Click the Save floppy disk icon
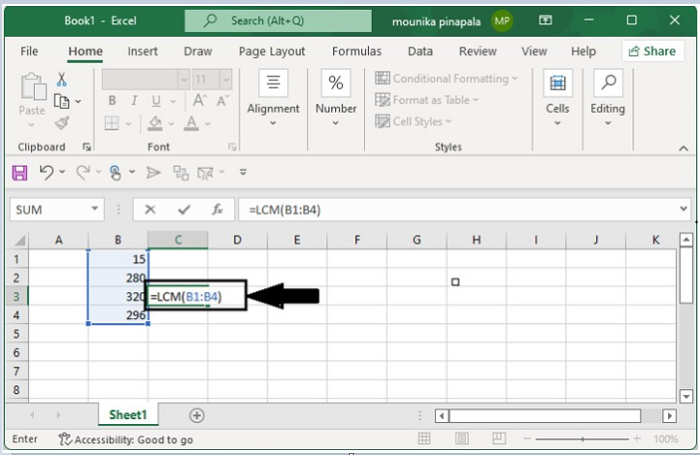The width and height of the screenshot is (700, 455). tap(20, 173)
